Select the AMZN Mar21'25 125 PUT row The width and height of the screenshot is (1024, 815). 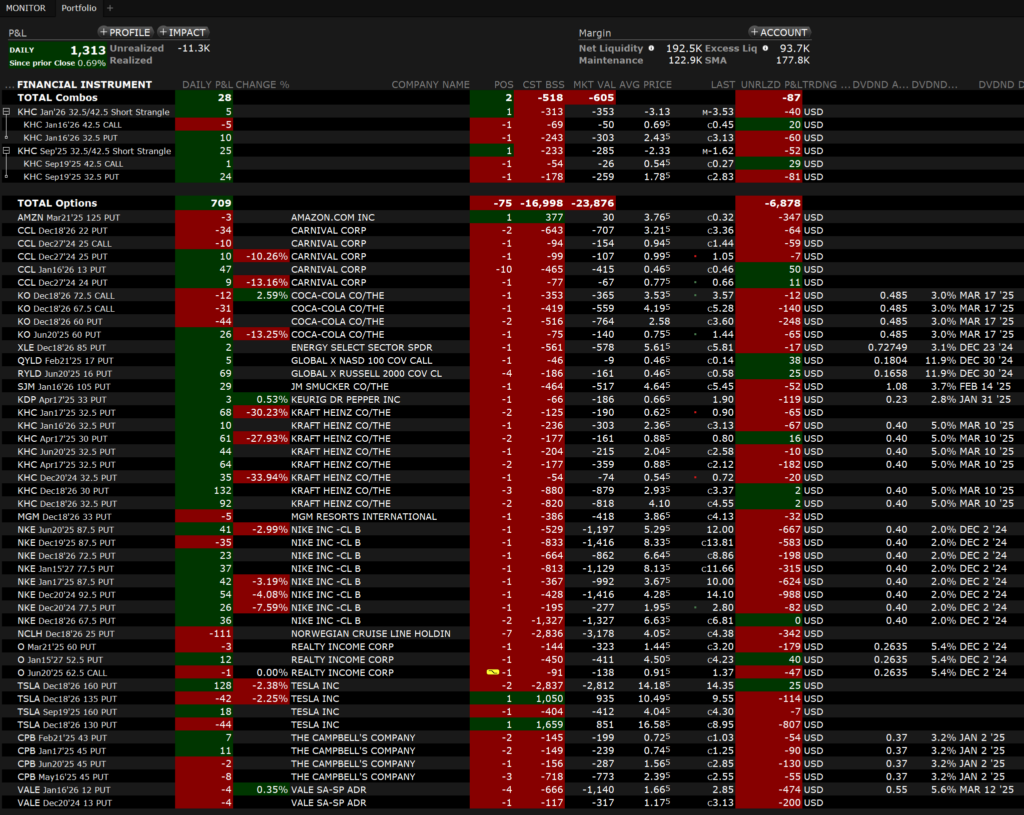tap(70, 217)
